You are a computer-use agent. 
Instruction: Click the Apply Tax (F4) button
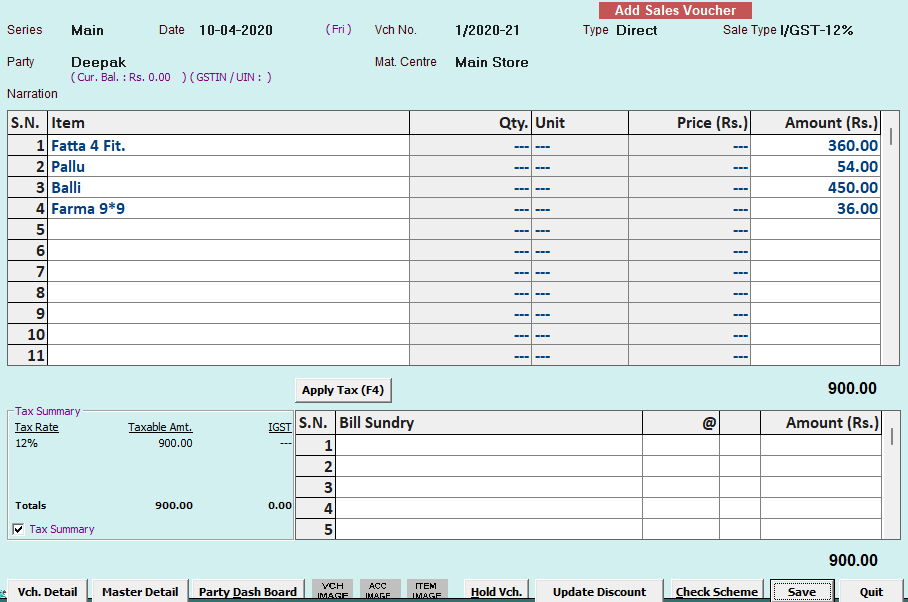[344, 390]
